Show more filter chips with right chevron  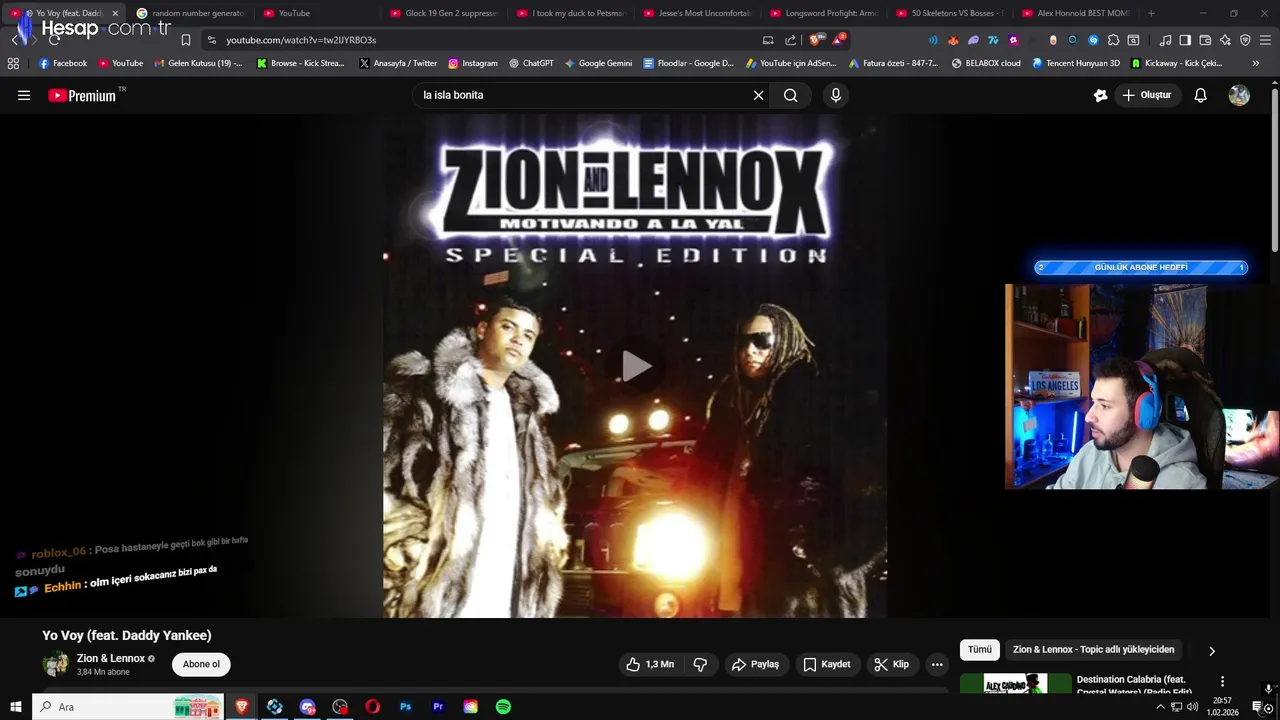(1211, 651)
